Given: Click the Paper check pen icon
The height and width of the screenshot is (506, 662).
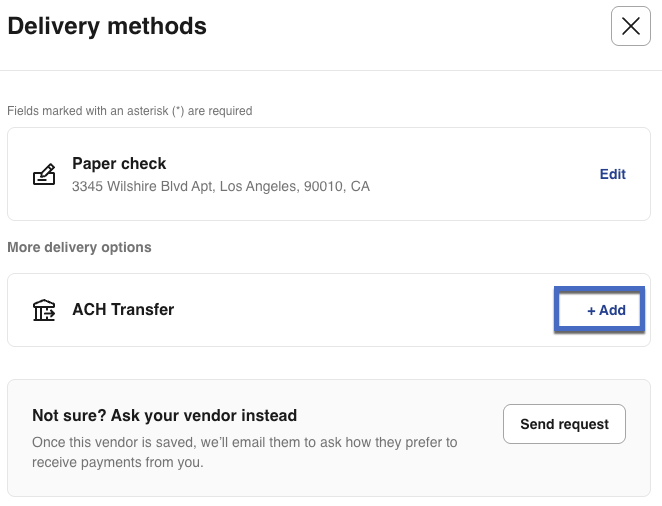Looking at the screenshot, I should click(x=44, y=175).
